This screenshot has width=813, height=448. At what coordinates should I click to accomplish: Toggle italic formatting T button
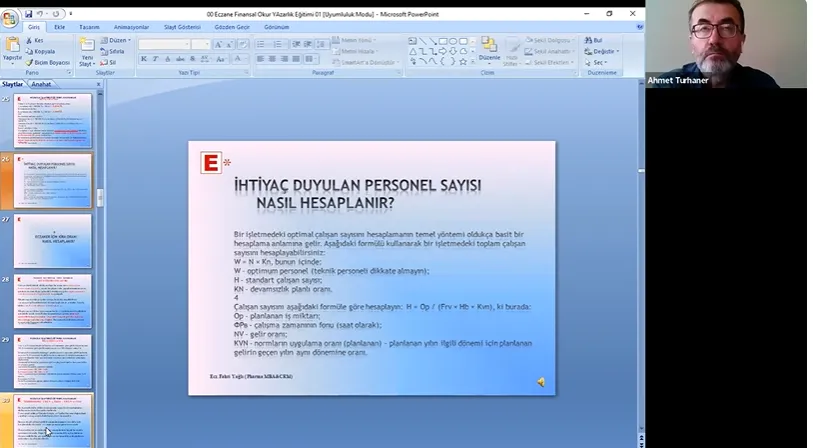[x=155, y=59]
